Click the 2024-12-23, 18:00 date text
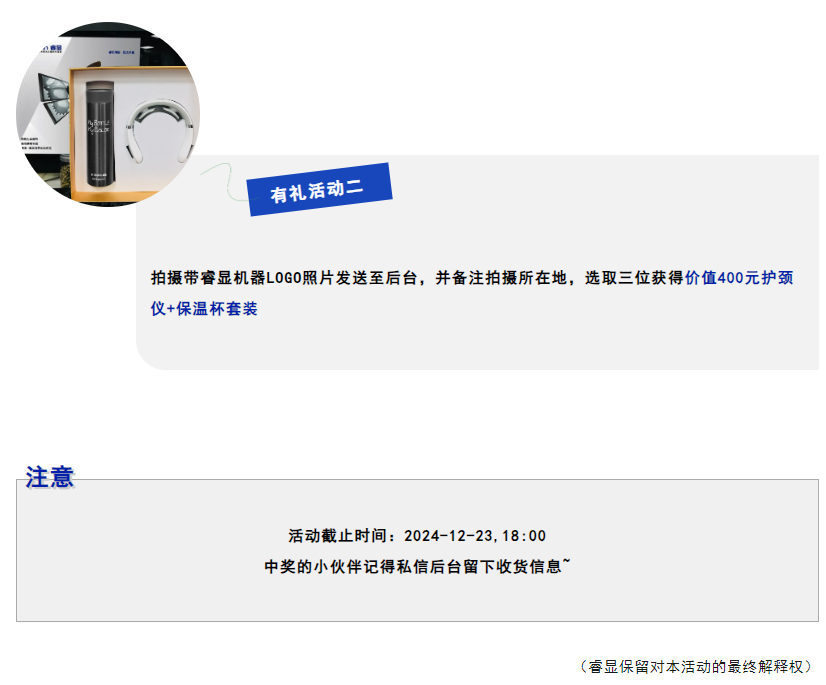826x685 pixels. (x=475, y=536)
